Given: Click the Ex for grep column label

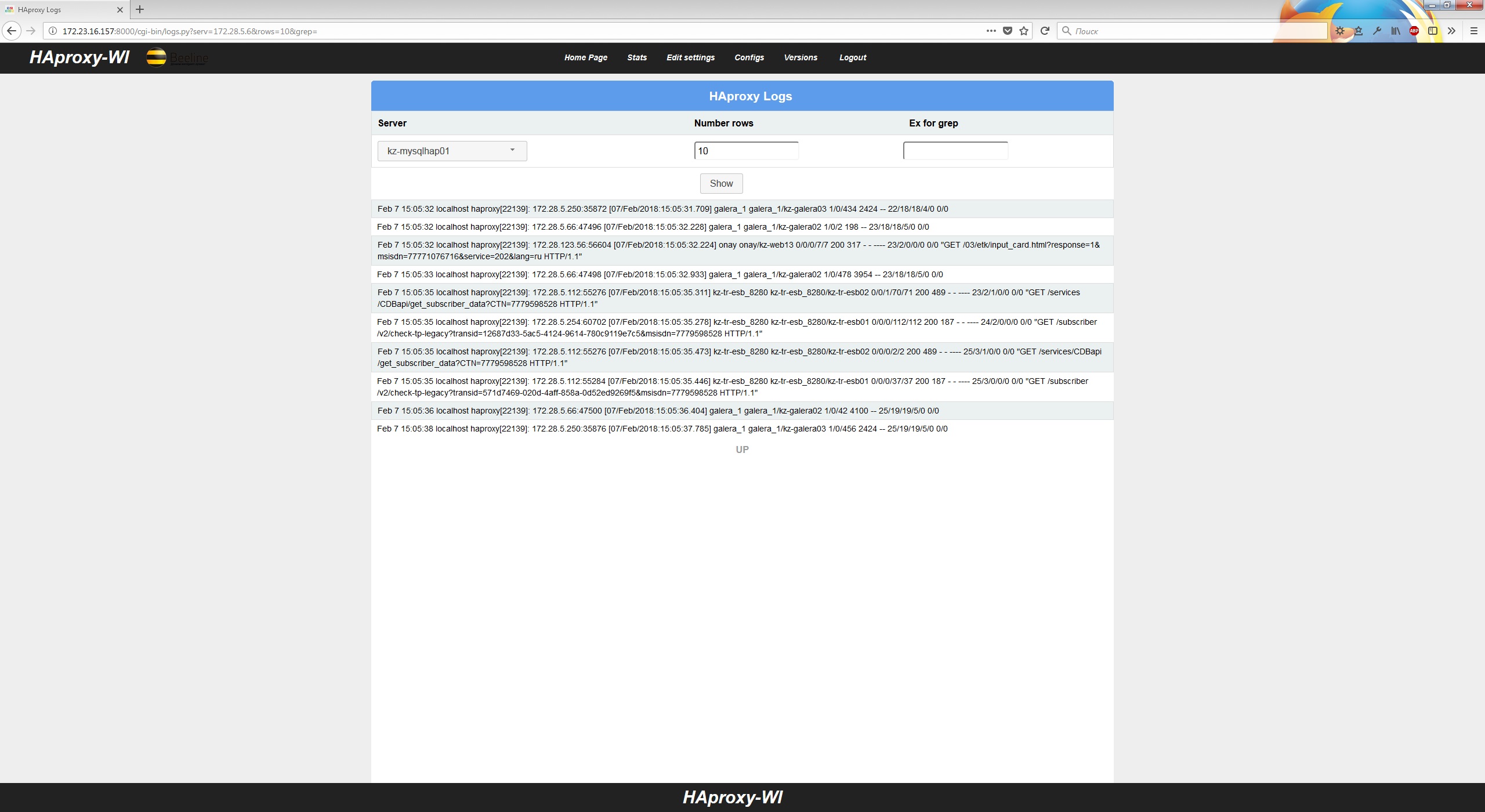Looking at the screenshot, I should (933, 123).
